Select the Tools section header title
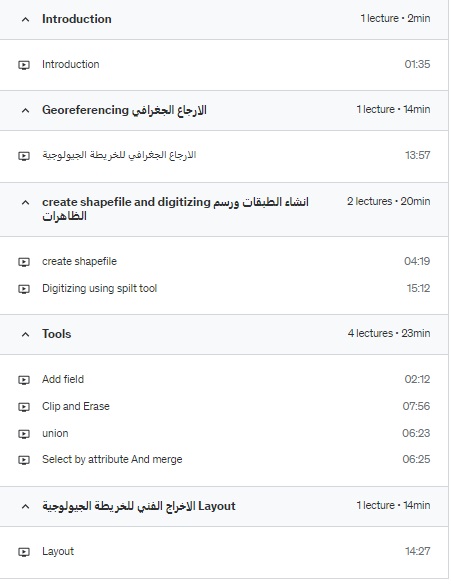Image resolution: width=451 pixels, height=585 pixels. coord(56,334)
